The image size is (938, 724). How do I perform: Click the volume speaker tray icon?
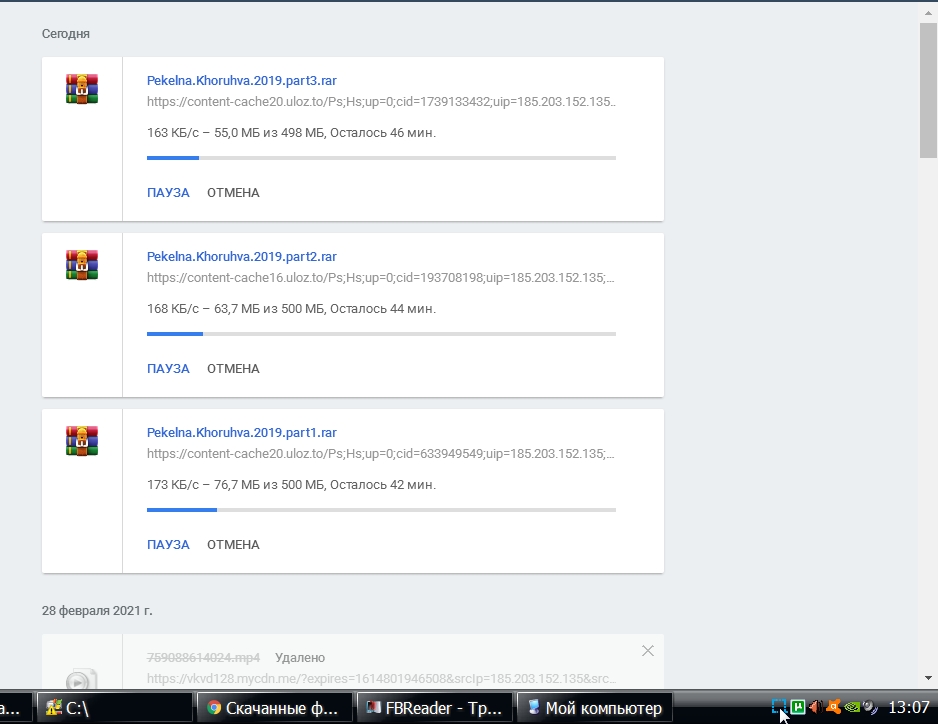point(815,707)
